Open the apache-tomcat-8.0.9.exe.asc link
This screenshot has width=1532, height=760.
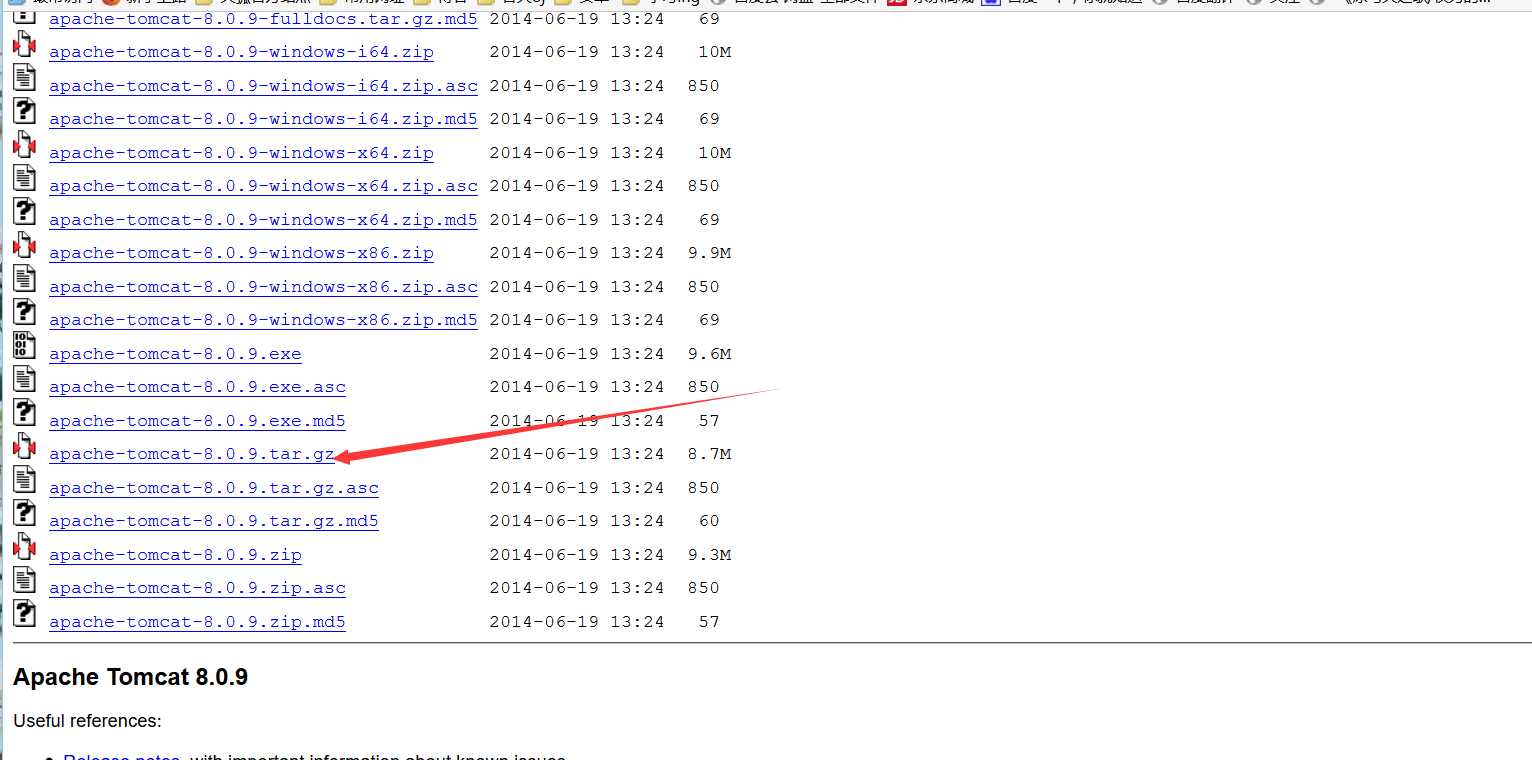pos(197,387)
